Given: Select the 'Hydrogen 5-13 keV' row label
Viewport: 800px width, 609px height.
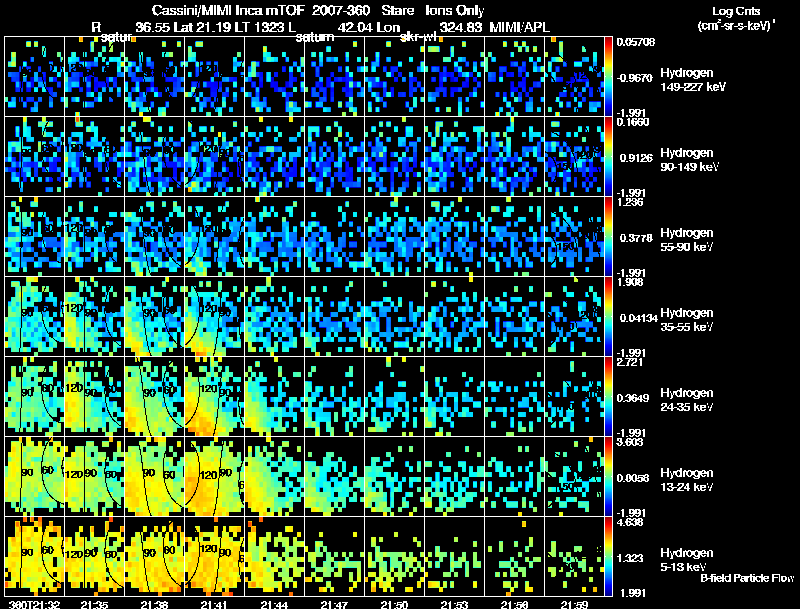Looking at the screenshot, I should [x=687, y=560].
